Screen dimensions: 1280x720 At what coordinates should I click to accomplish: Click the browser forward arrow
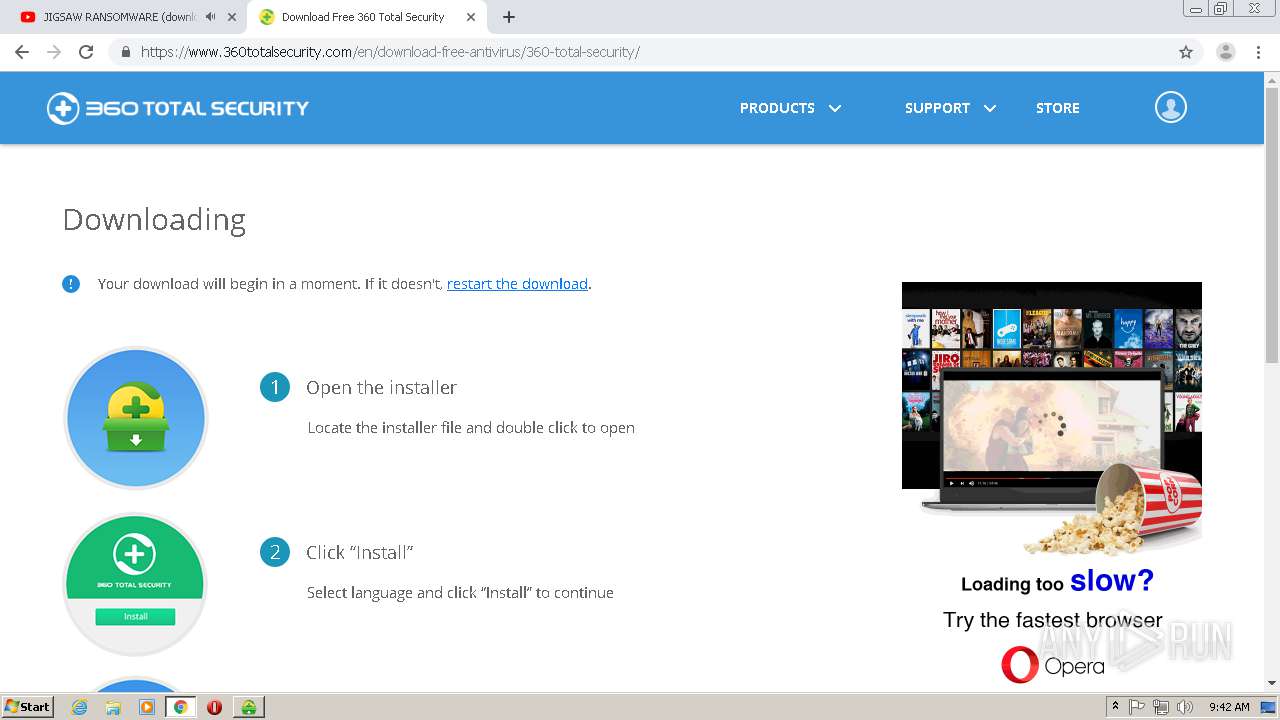(x=54, y=52)
